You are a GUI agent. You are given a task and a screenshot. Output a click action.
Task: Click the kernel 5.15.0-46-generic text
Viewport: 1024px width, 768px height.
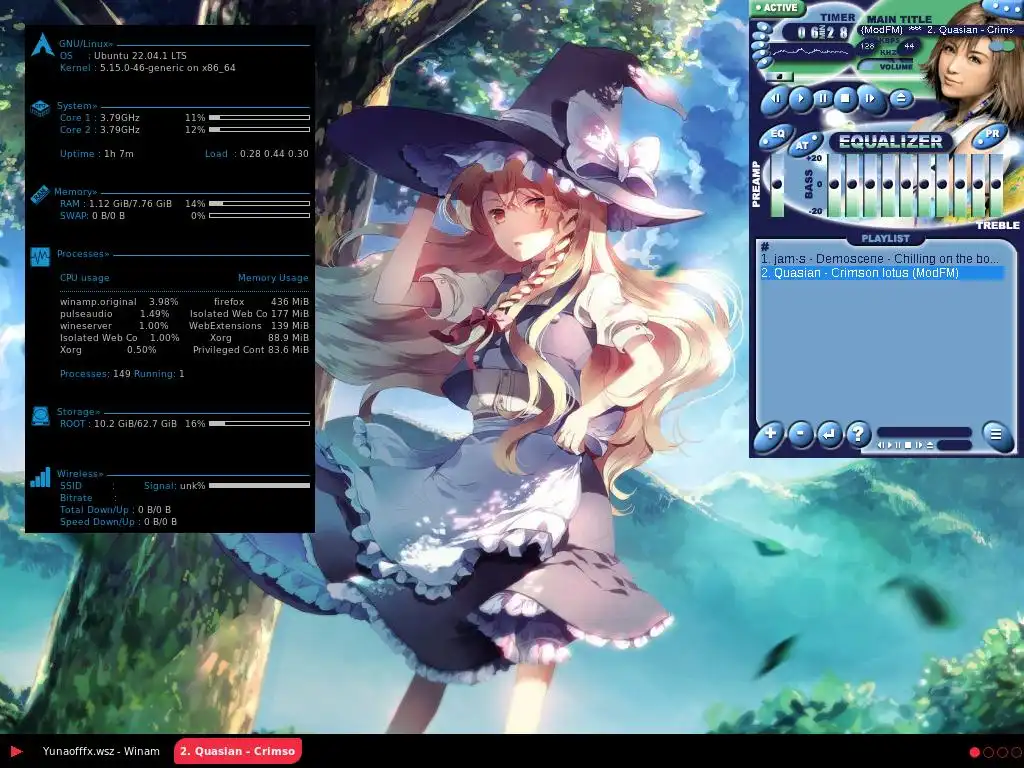(168, 68)
